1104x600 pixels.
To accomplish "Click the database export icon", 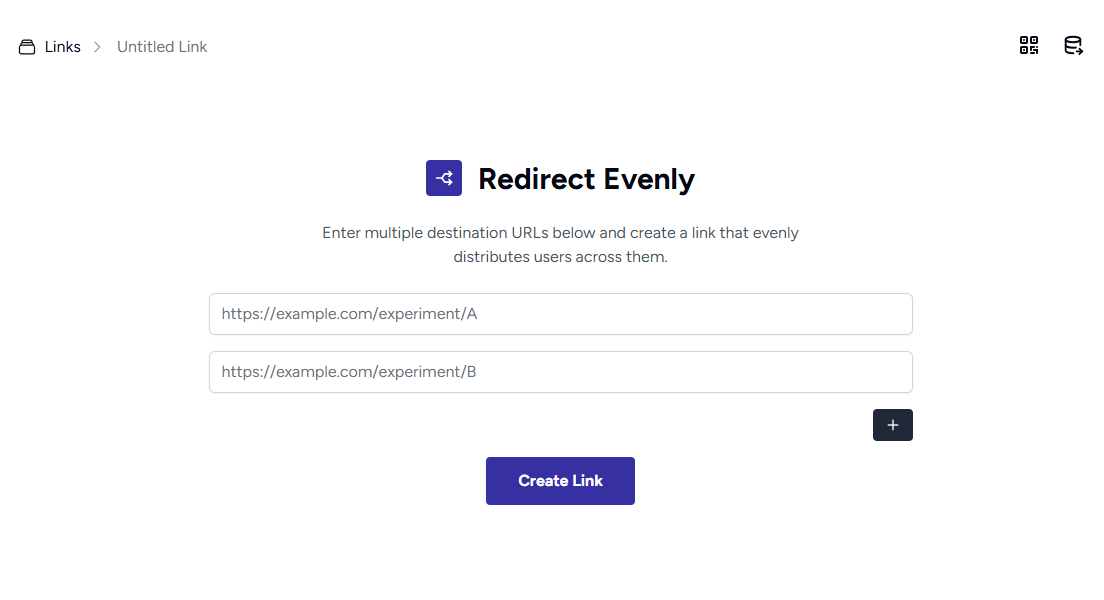I will pos(1072,45).
